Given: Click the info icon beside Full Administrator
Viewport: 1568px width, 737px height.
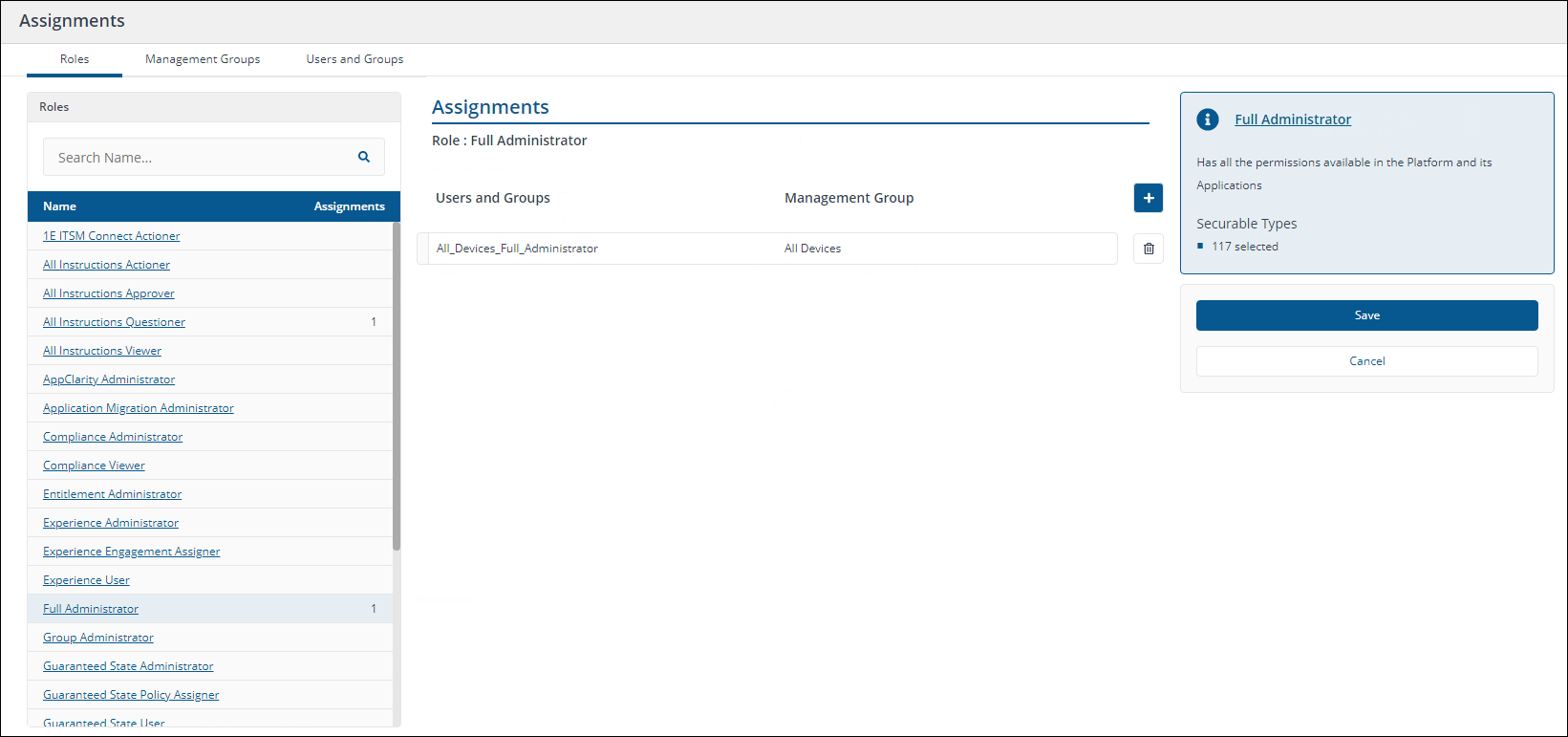Looking at the screenshot, I should click(1208, 119).
